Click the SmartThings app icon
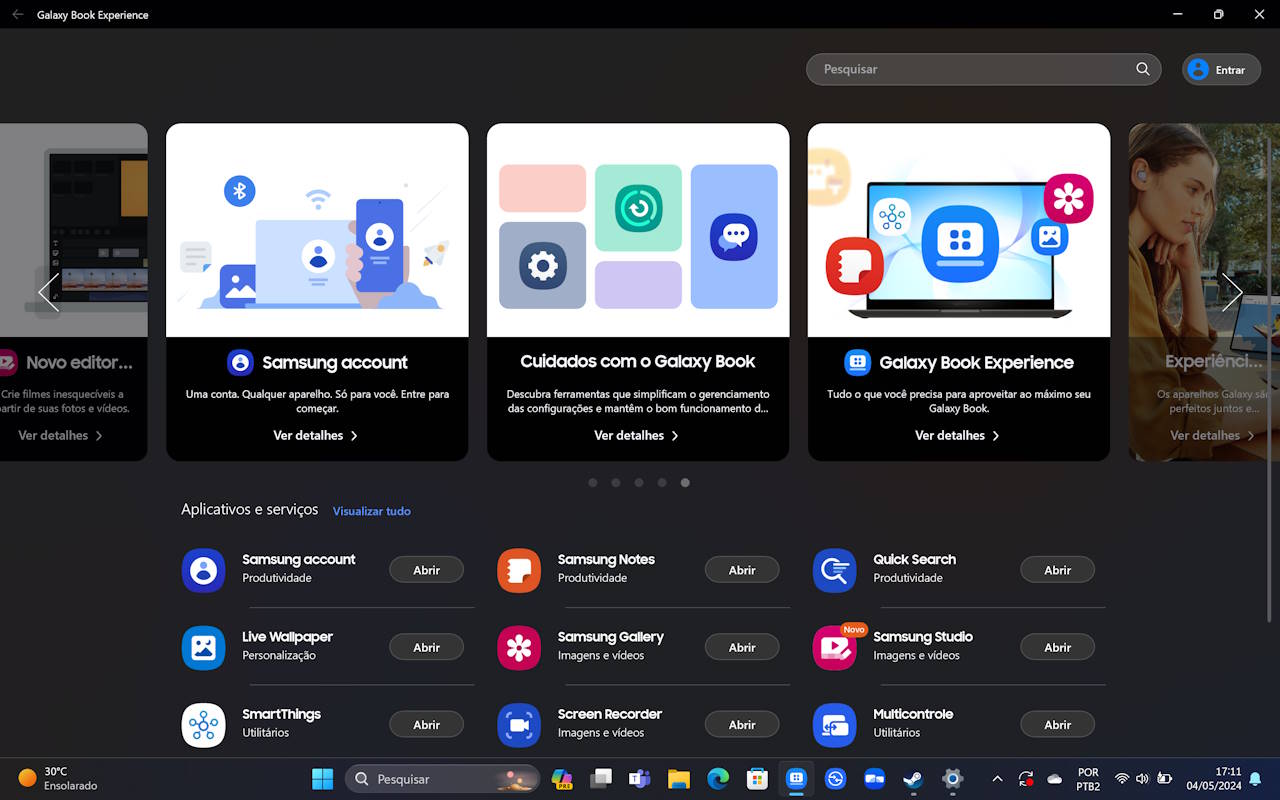Screen dimensions: 1280x800 coord(203,725)
